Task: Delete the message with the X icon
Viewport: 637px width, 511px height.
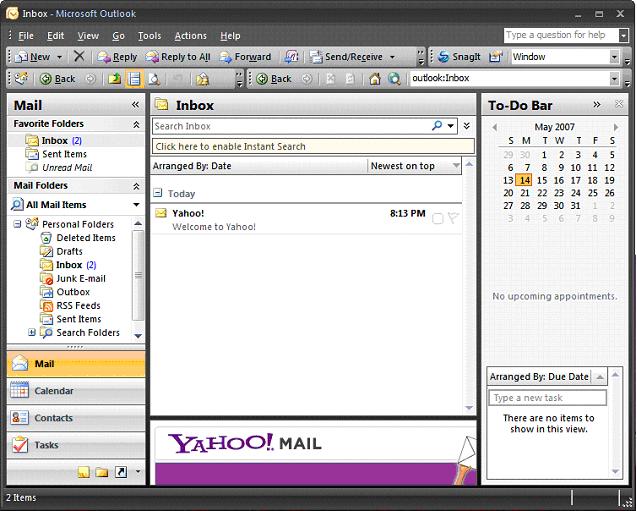Action: coord(79,56)
